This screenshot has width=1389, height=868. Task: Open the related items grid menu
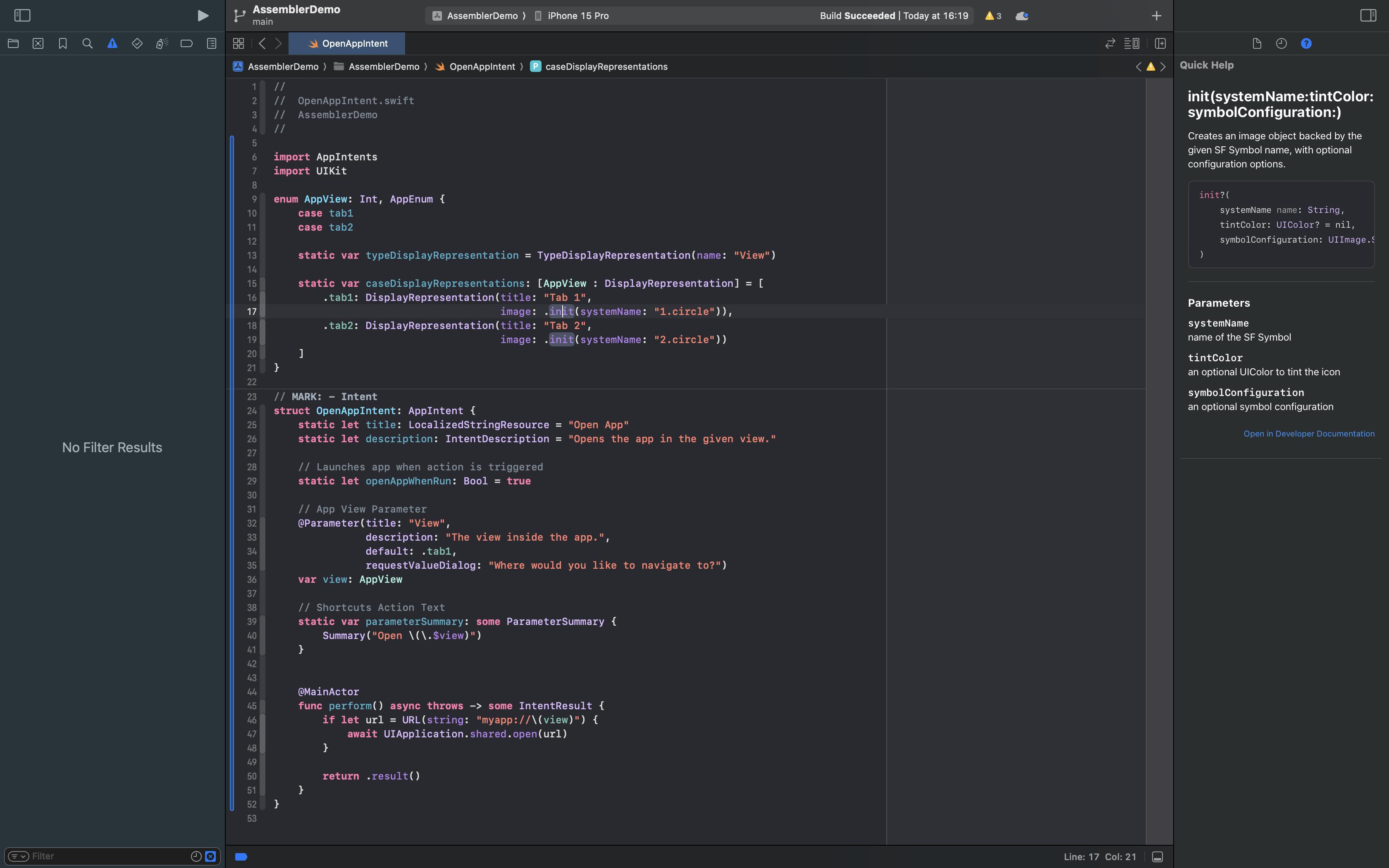point(239,44)
